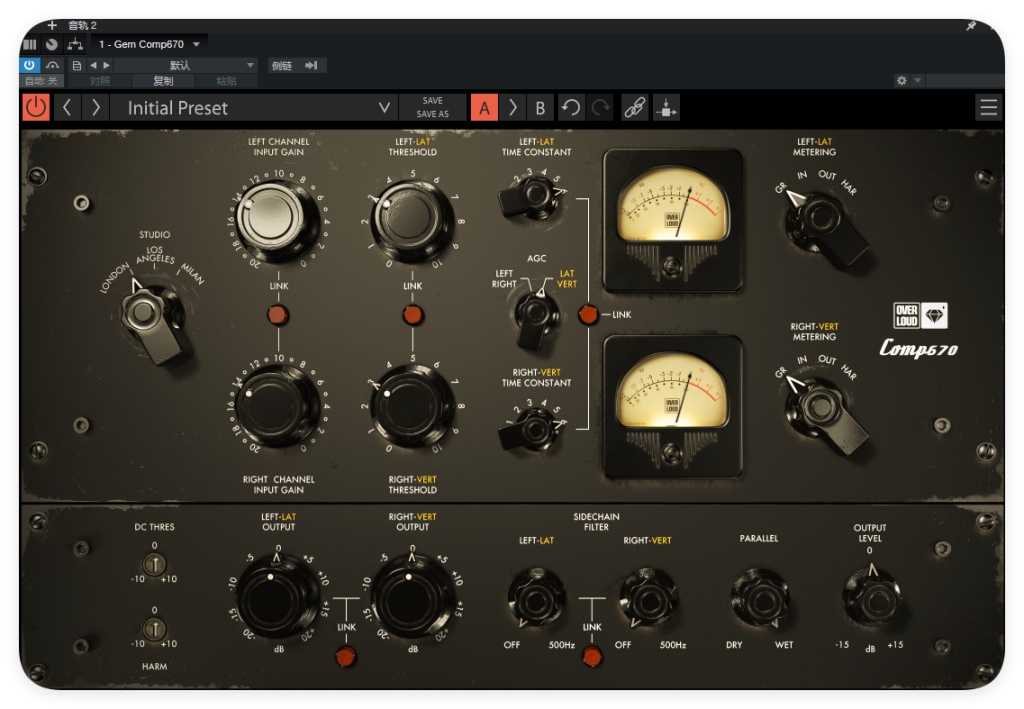Click the lower HARM trim knob
The height and width of the screenshot is (709, 1024).
click(x=154, y=629)
